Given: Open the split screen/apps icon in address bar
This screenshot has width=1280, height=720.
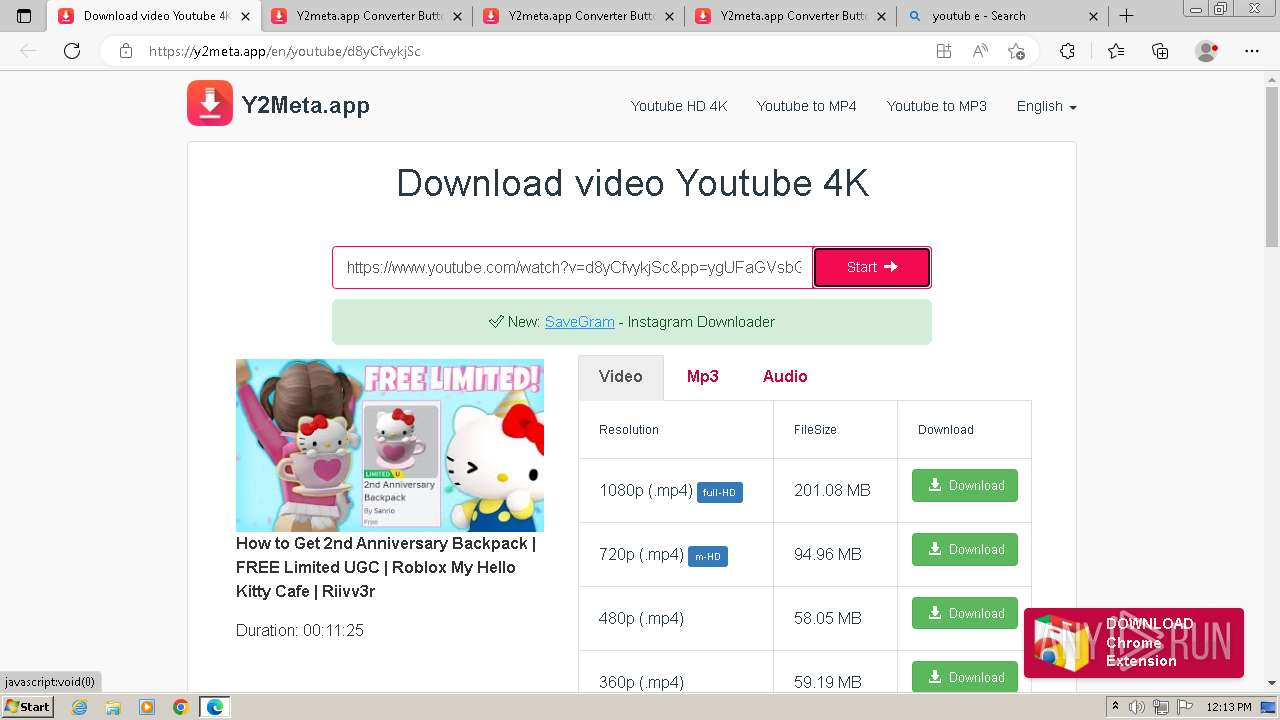Looking at the screenshot, I should 943,51.
